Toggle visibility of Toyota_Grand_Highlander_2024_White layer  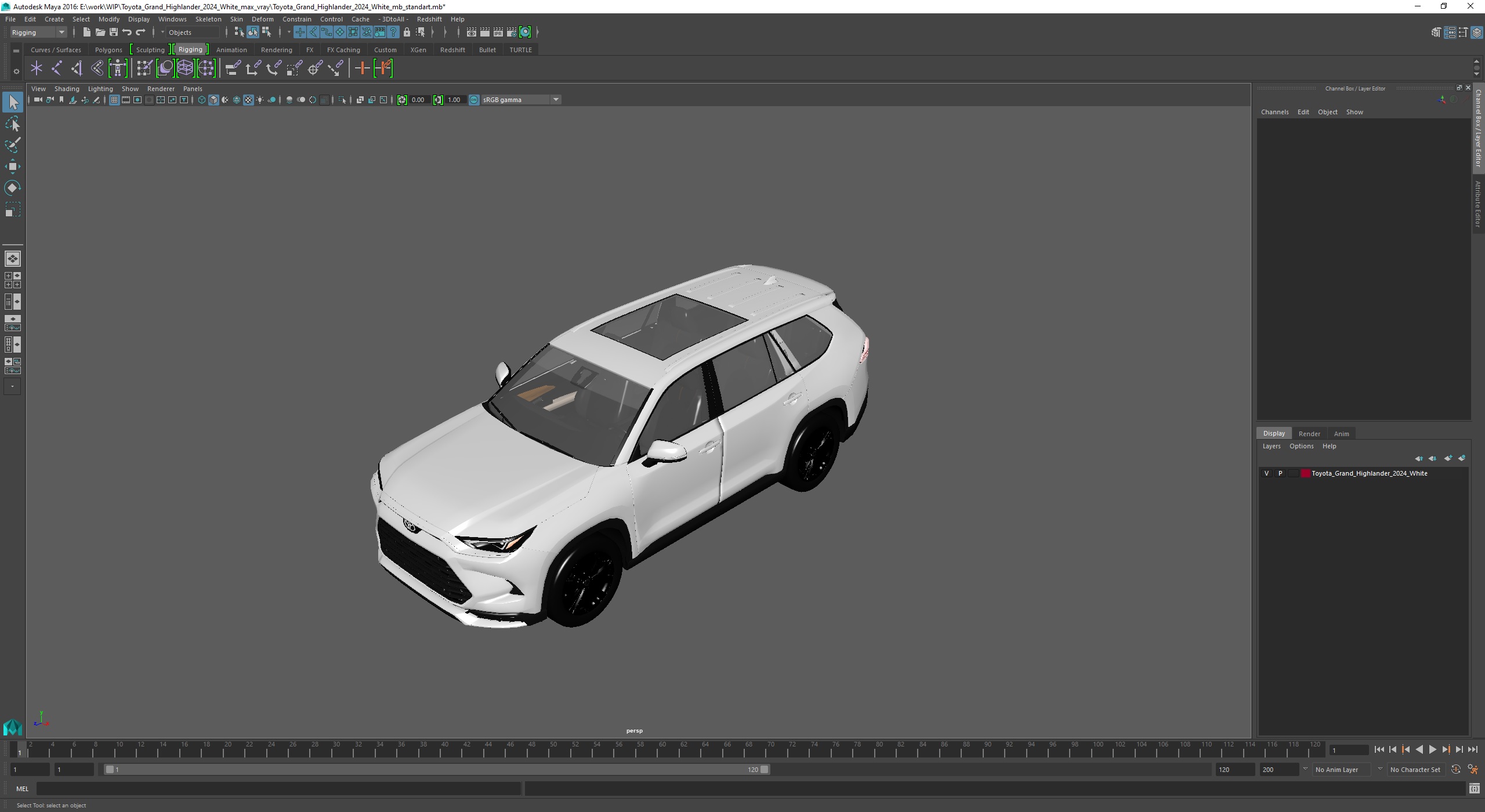pyautogui.click(x=1265, y=473)
